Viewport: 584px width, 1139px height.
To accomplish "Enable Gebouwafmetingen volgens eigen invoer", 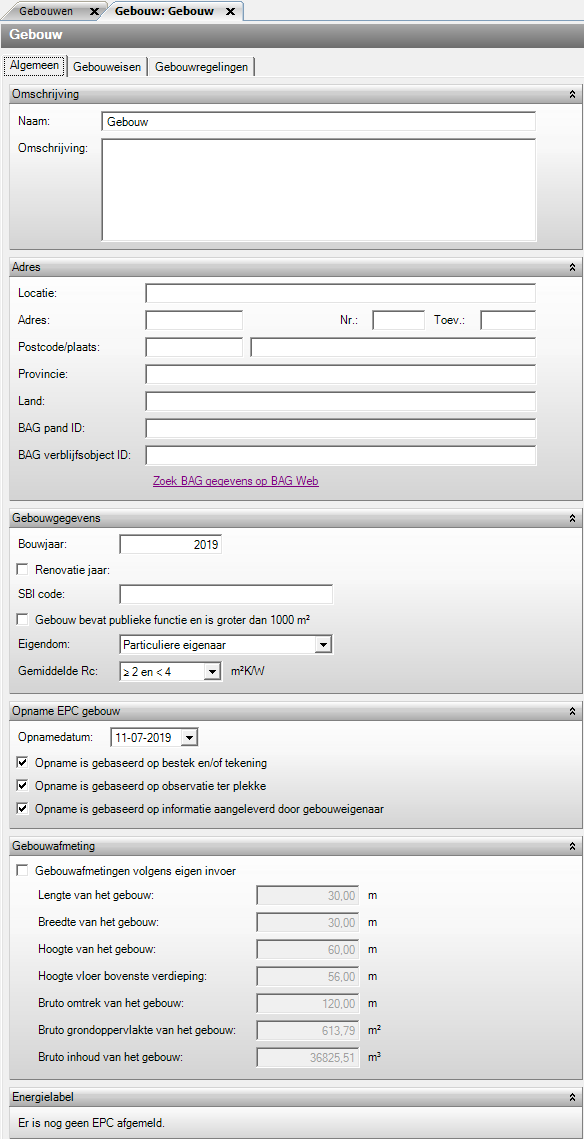I will pyautogui.click(x=23, y=870).
